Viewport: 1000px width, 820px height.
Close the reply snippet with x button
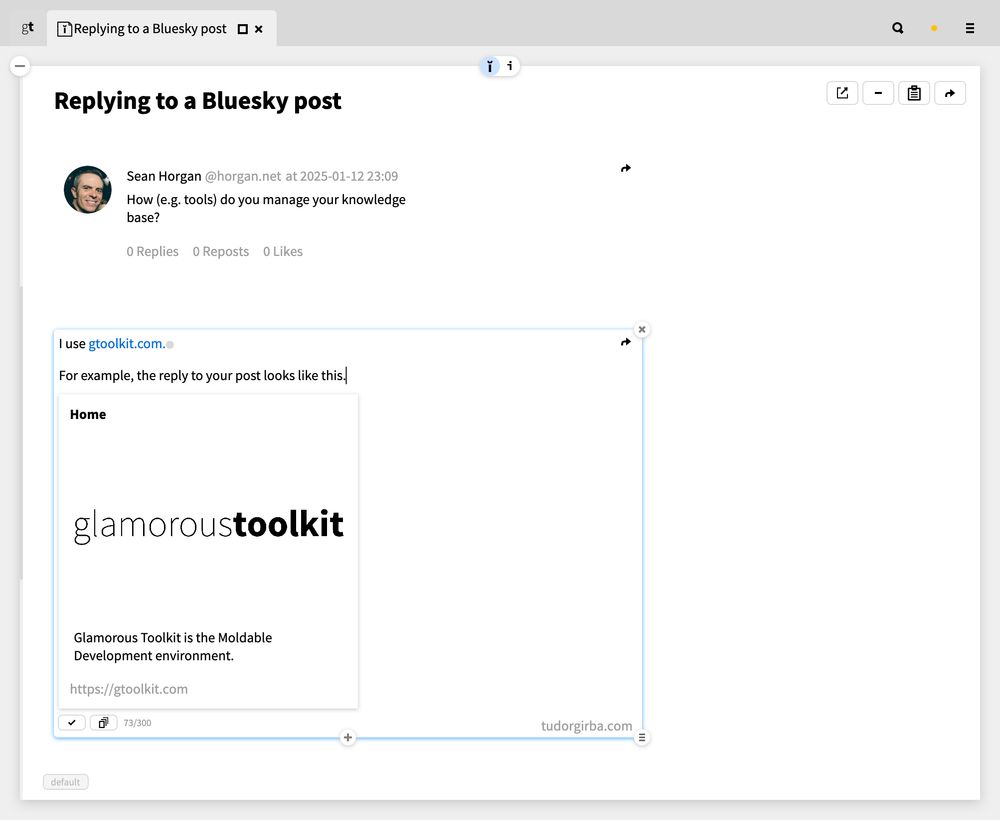pyautogui.click(x=642, y=330)
